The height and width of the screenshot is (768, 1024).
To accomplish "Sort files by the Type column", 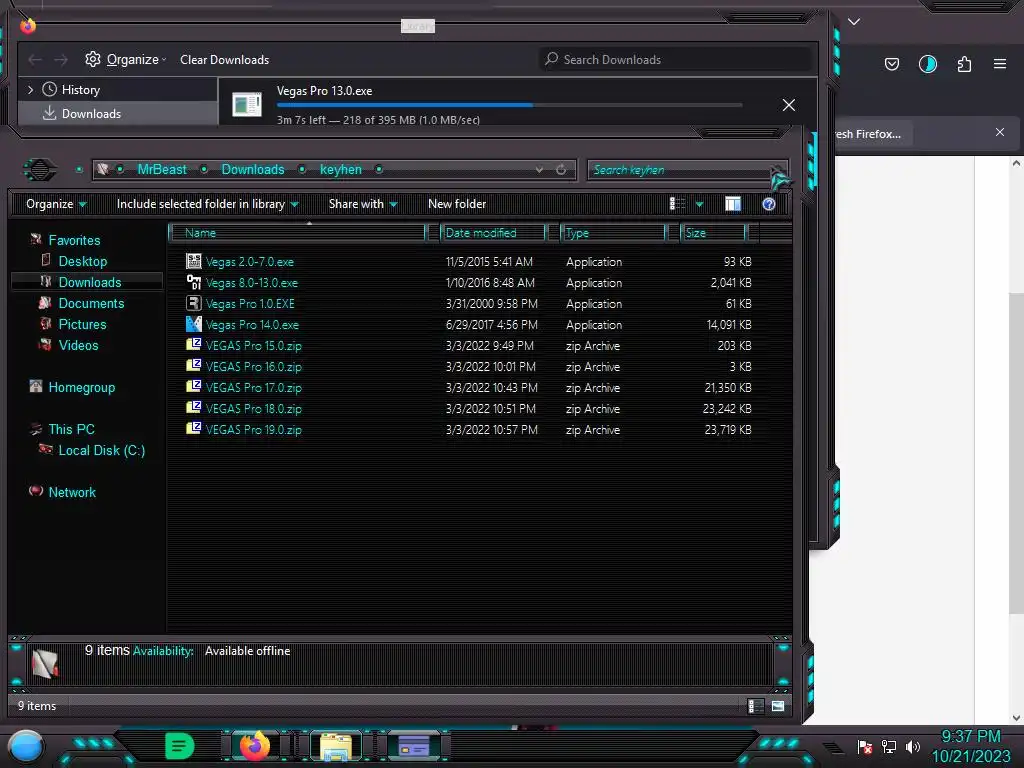I will 614,232.
